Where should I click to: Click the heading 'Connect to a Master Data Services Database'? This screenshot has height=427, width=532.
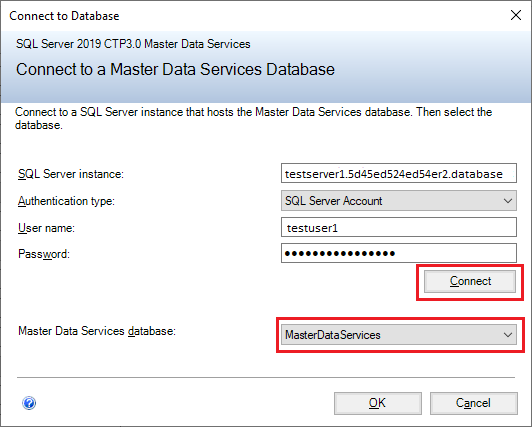[175, 70]
